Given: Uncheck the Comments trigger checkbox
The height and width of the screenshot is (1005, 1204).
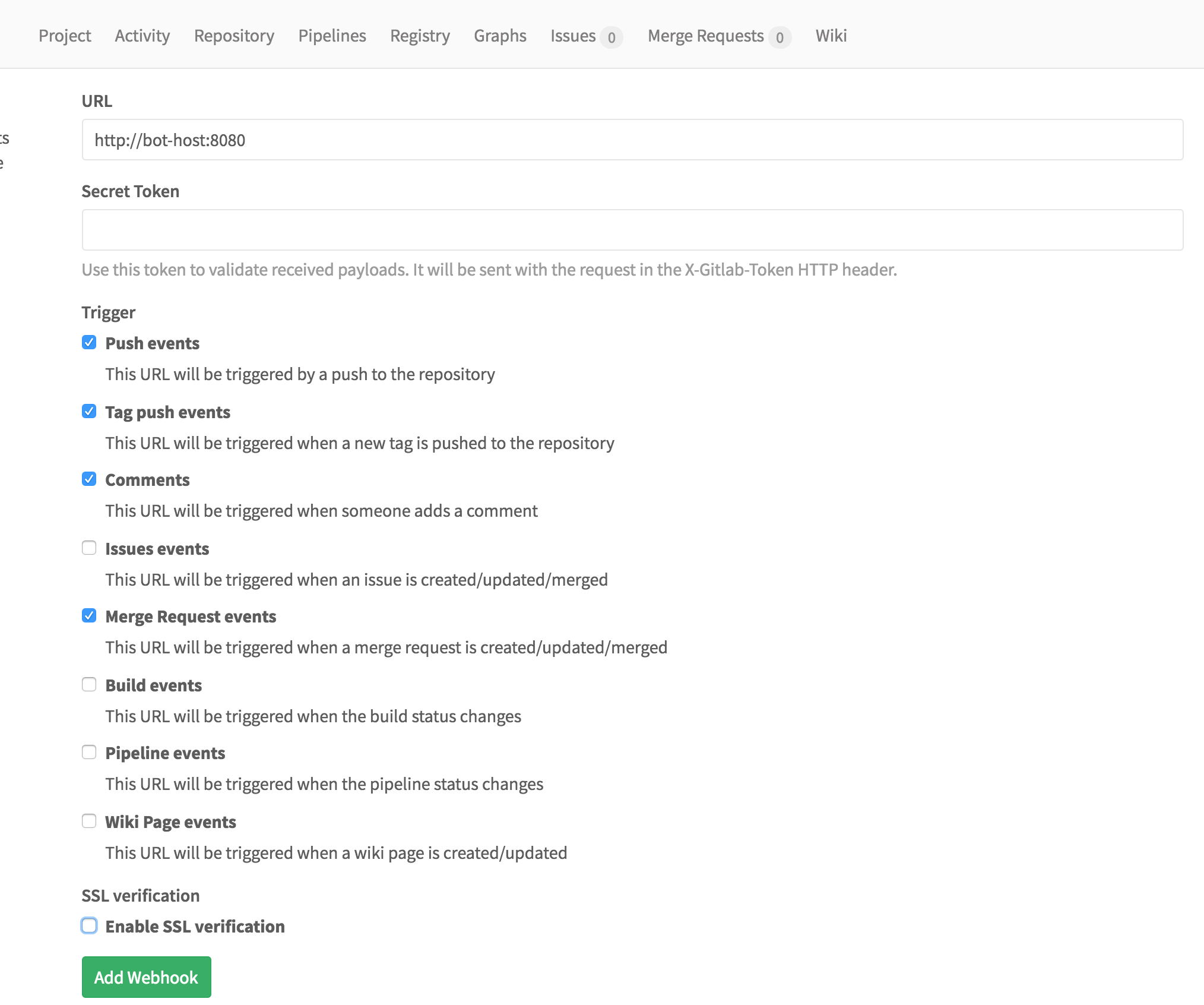Looking at the screenshot, I should (x=89, y=479).
